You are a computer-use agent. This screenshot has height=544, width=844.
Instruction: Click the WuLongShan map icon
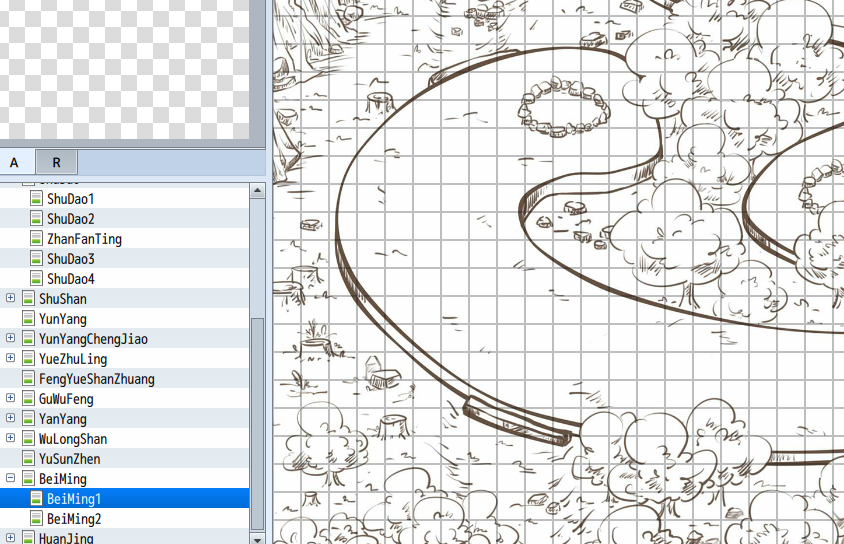[x=29, y=439]
